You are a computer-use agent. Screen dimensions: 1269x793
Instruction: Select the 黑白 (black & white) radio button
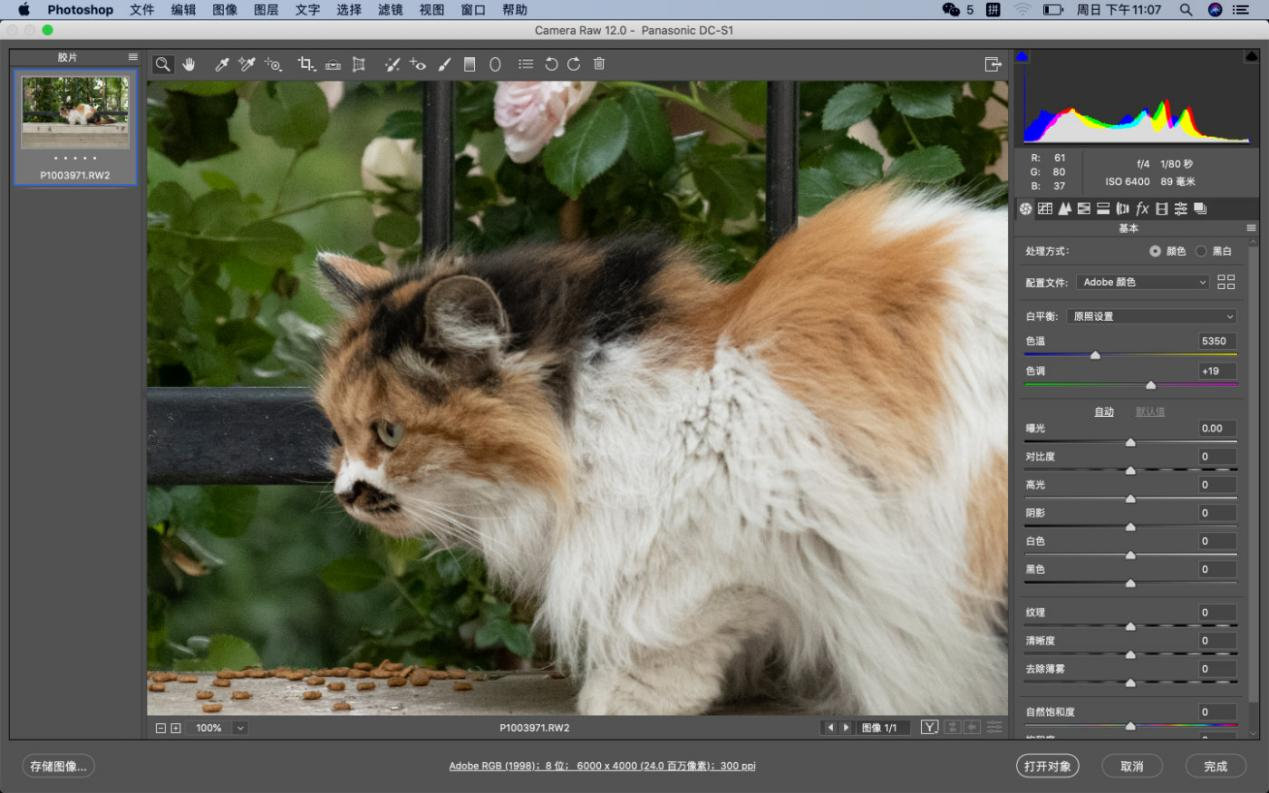click(1201, 251)
